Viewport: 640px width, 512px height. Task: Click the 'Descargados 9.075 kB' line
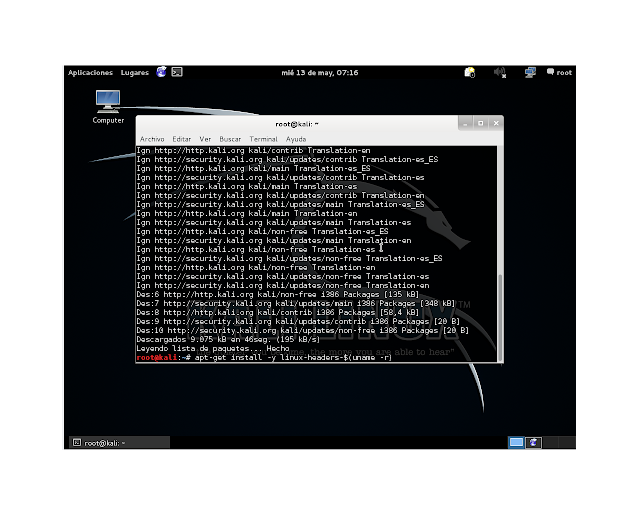pos(228,340)
